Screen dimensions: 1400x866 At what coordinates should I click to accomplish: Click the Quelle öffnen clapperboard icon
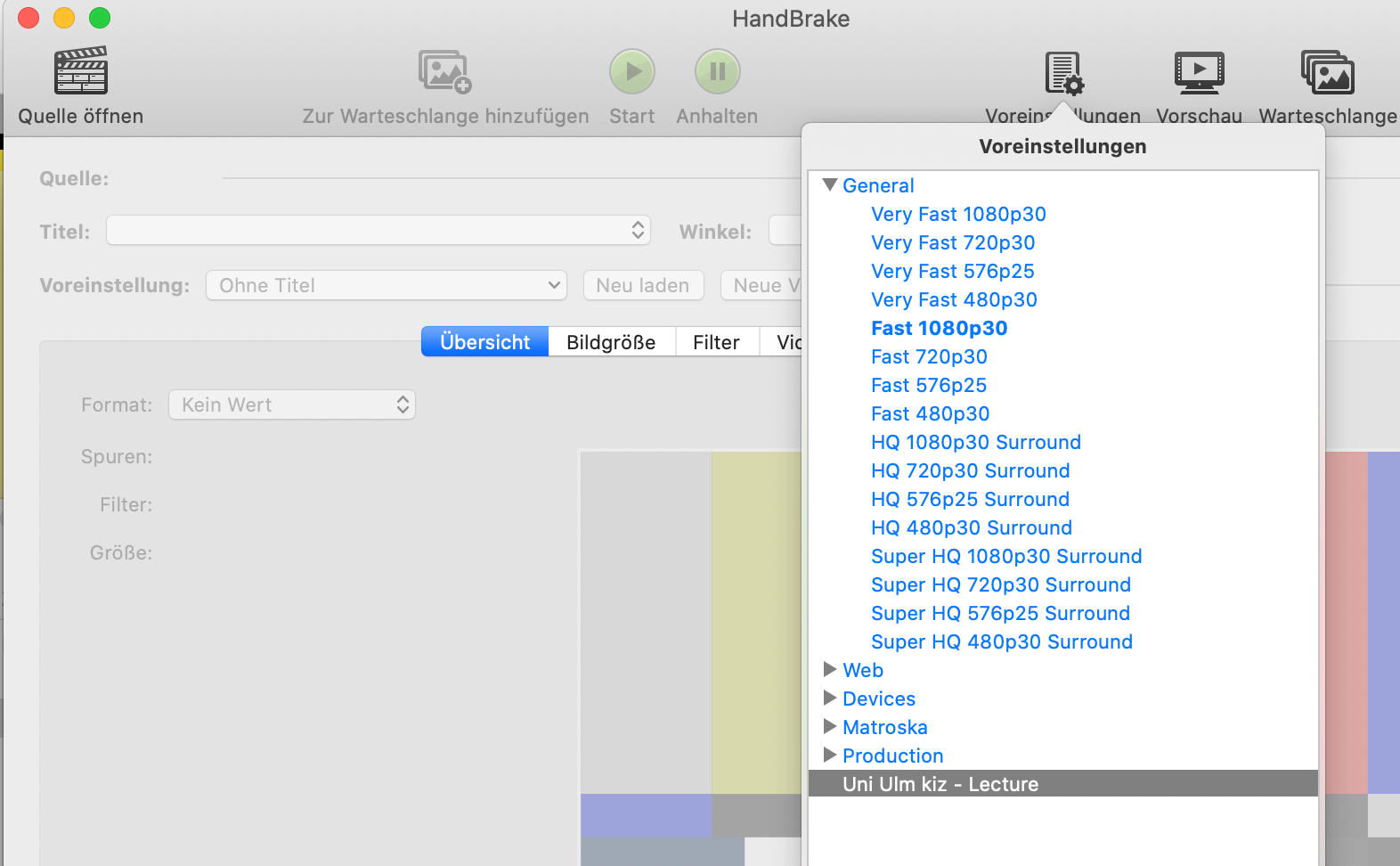[81, 71]
